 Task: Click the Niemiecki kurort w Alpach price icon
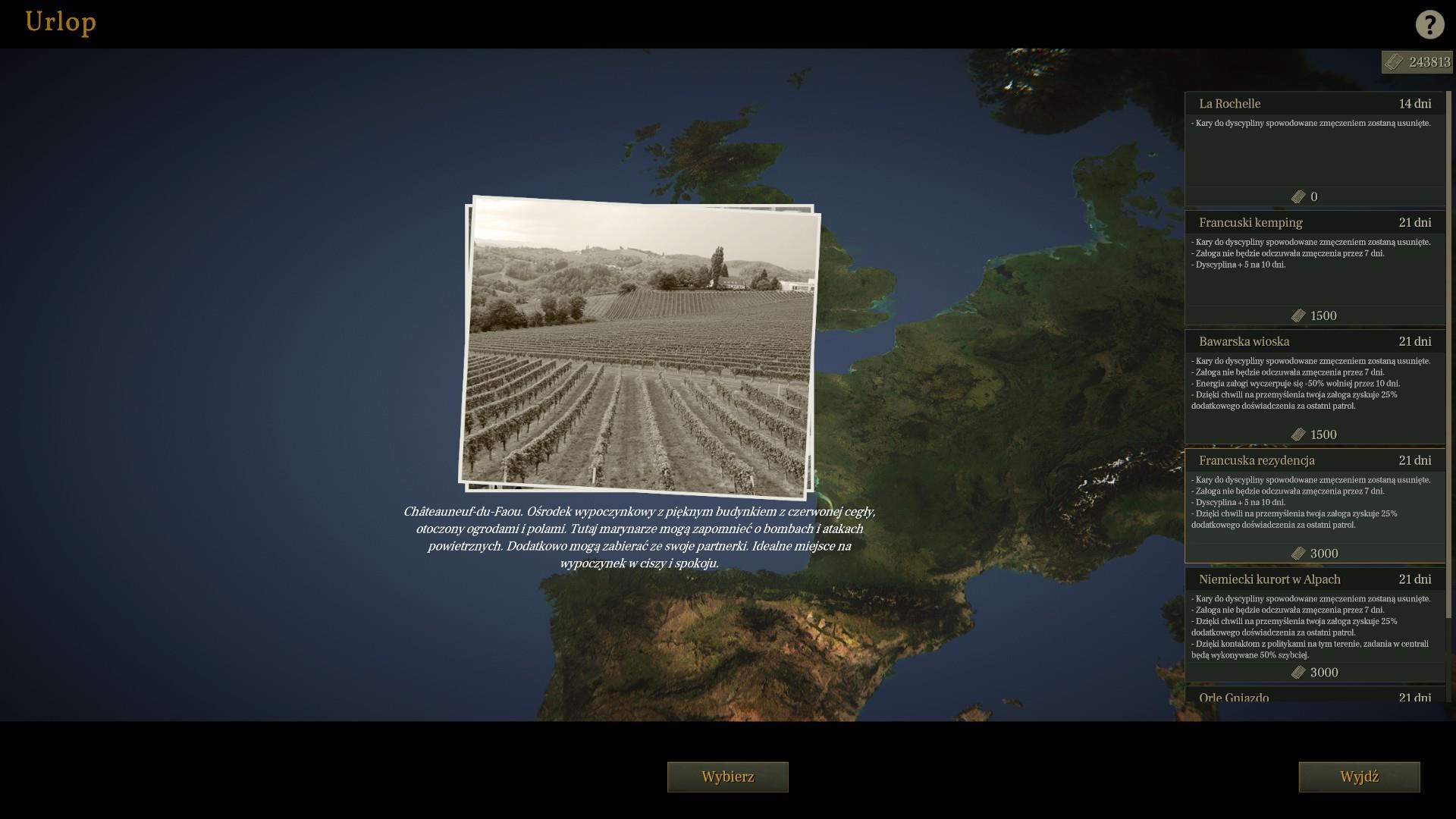(1298, 673)
